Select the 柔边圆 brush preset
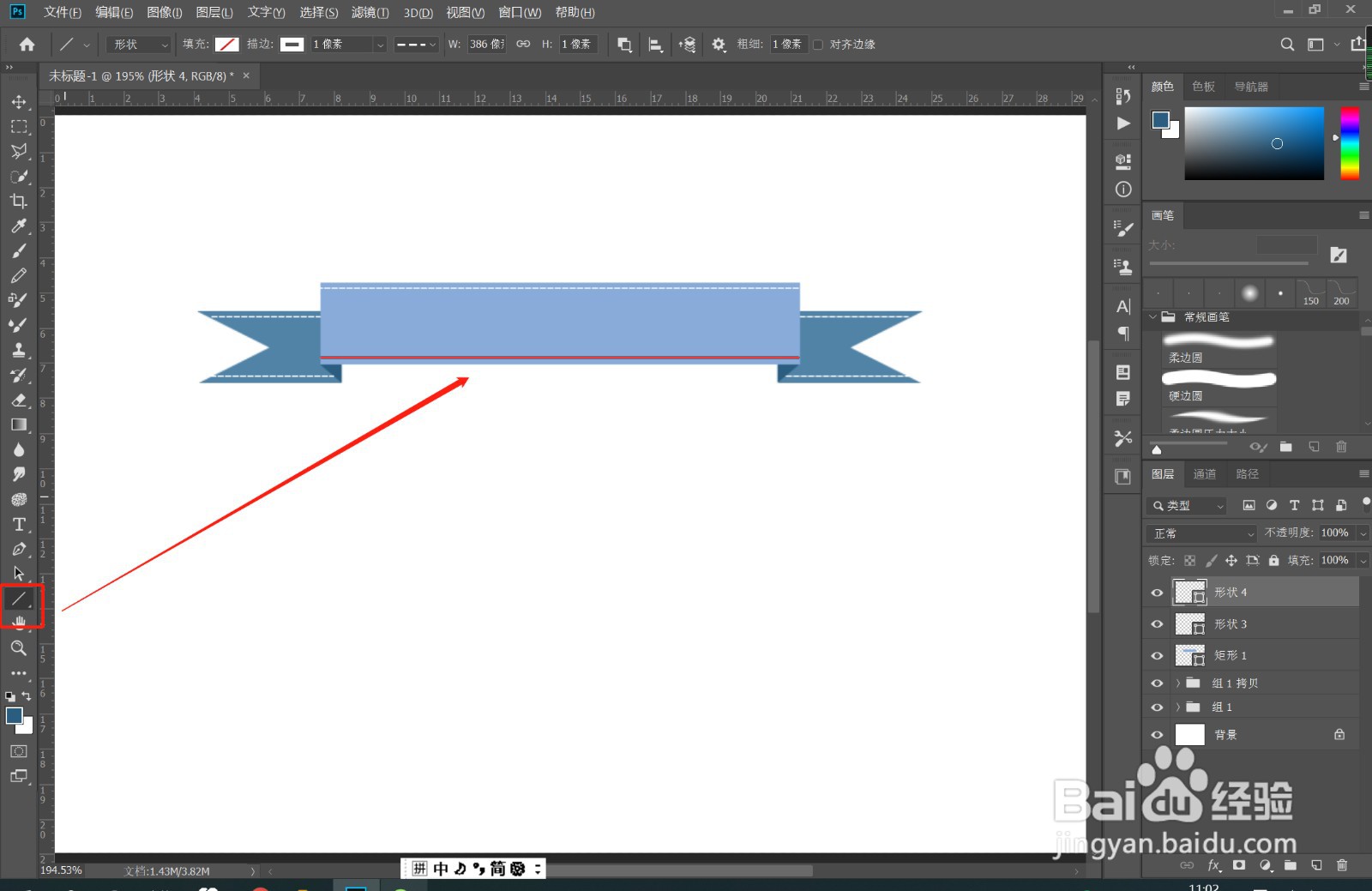Screen dimensions: 1372x891 coord(1219,348)
